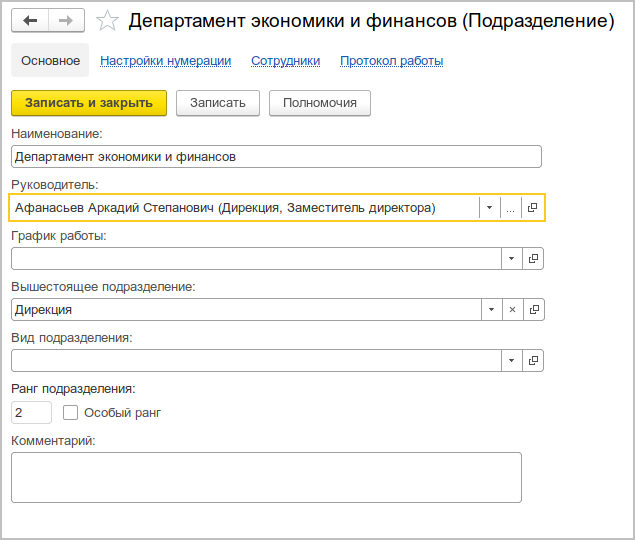
Task: Switch to the Настройки нумерации tab
Action: pyautogui.click(x=165, y=61)
